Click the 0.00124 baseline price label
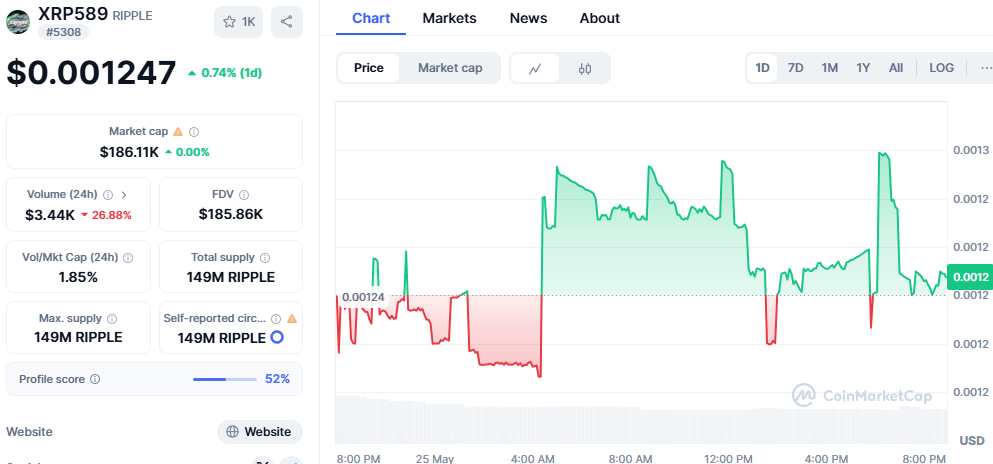993x464 pixels. [363, 297]
